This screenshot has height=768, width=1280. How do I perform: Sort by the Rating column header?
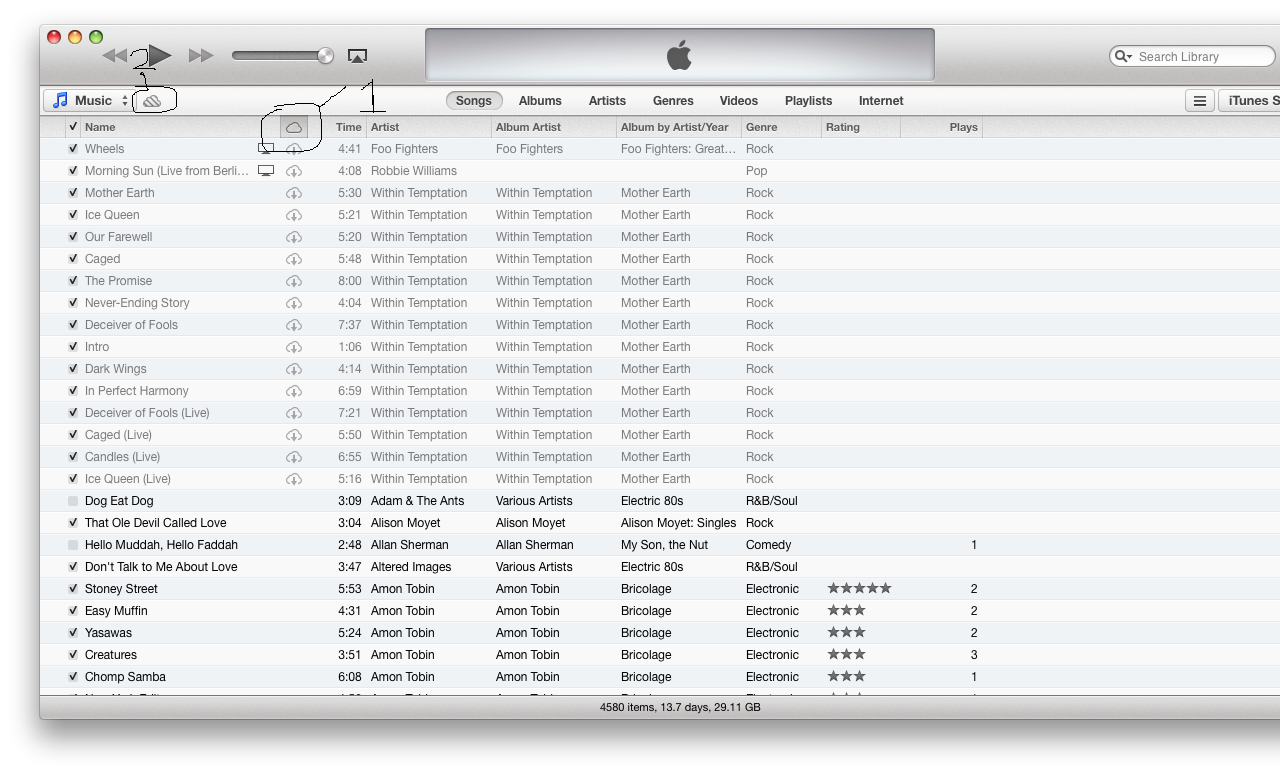[861, 127]
